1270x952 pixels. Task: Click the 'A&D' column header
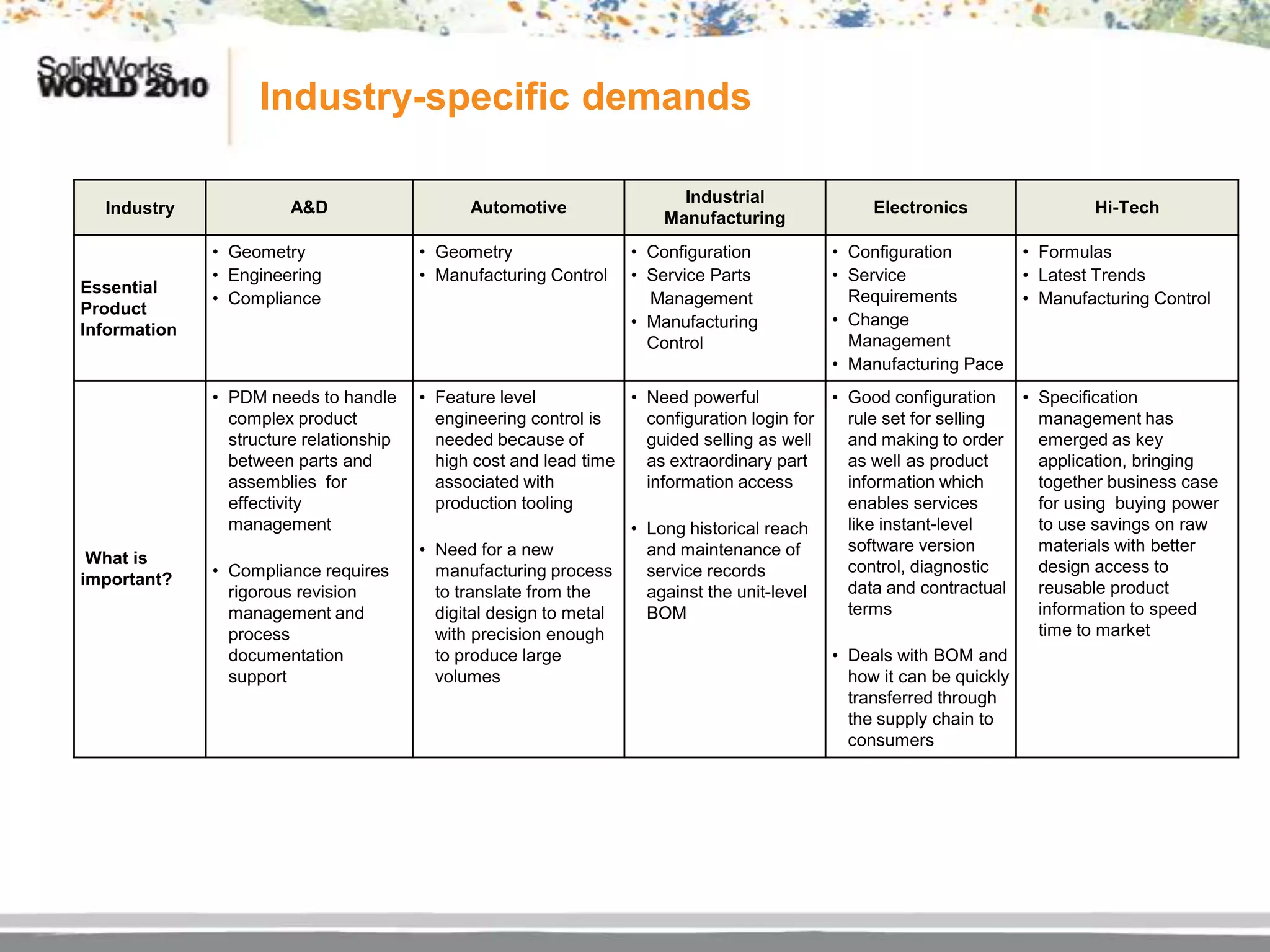[x=309, y=208]
